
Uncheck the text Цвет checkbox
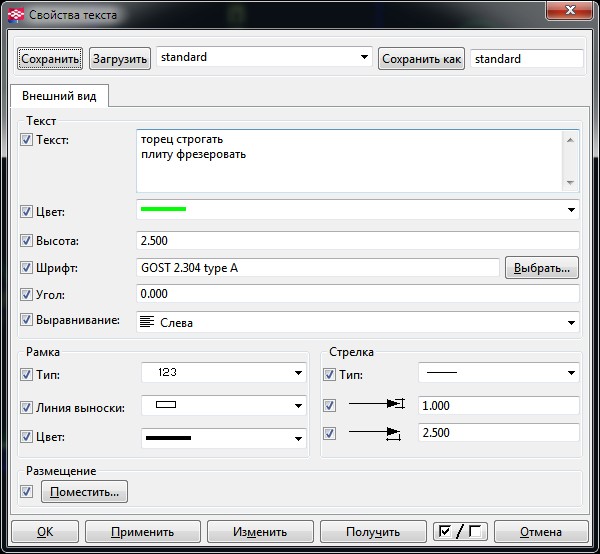pyautogui.click(x=26, y=211)
